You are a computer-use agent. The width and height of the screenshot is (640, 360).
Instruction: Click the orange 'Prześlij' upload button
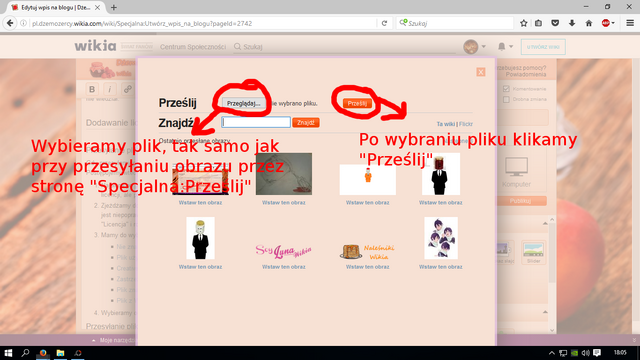point(357,103)
